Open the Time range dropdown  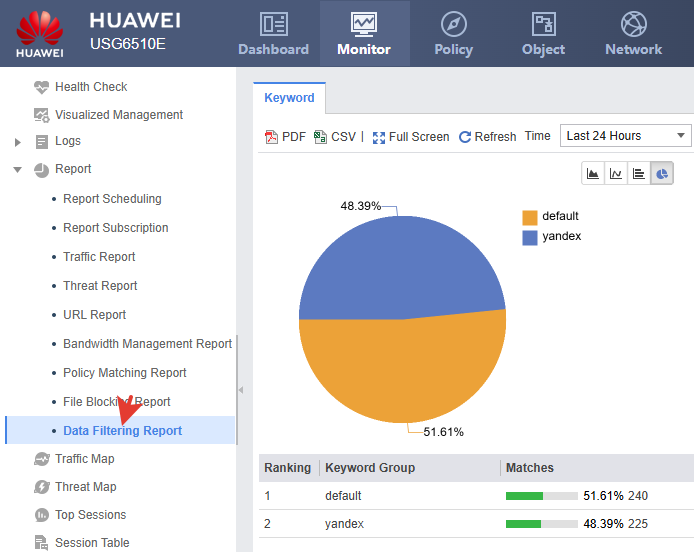(626, 136)
